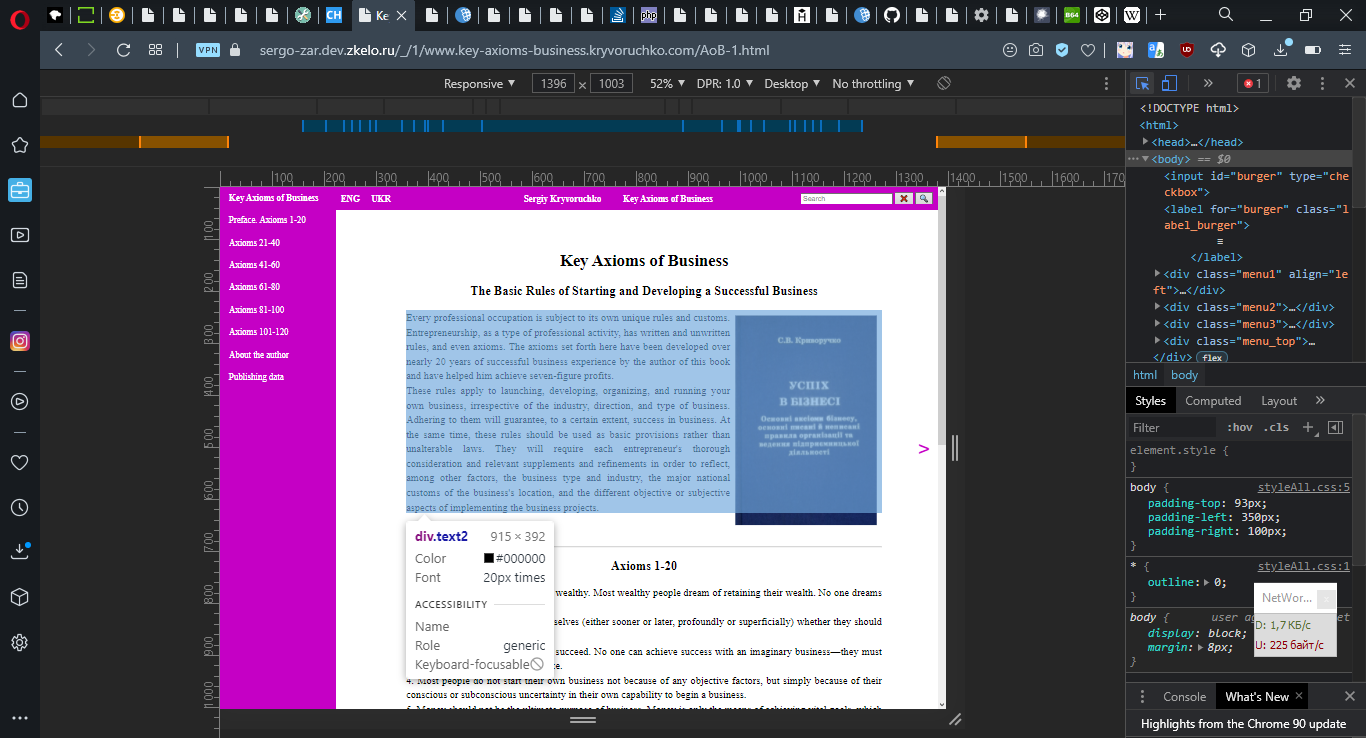Take a snapshot using the camera icon in the address bar
Image resolution: width=1366 pixels, height=738 pixels.
[1036, 50]
